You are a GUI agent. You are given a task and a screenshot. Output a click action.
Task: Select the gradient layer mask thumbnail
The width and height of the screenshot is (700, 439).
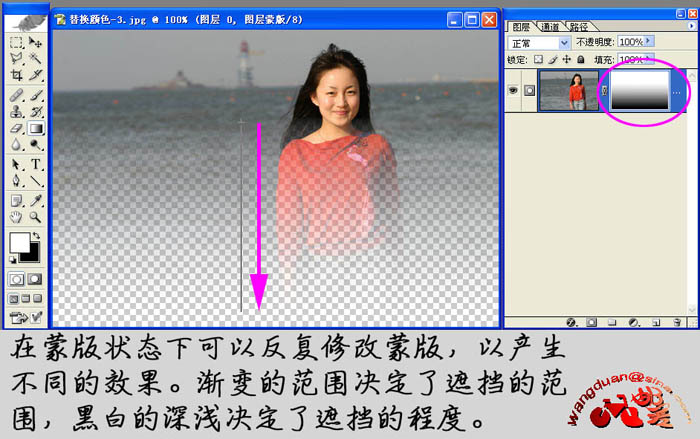[639, 91]
